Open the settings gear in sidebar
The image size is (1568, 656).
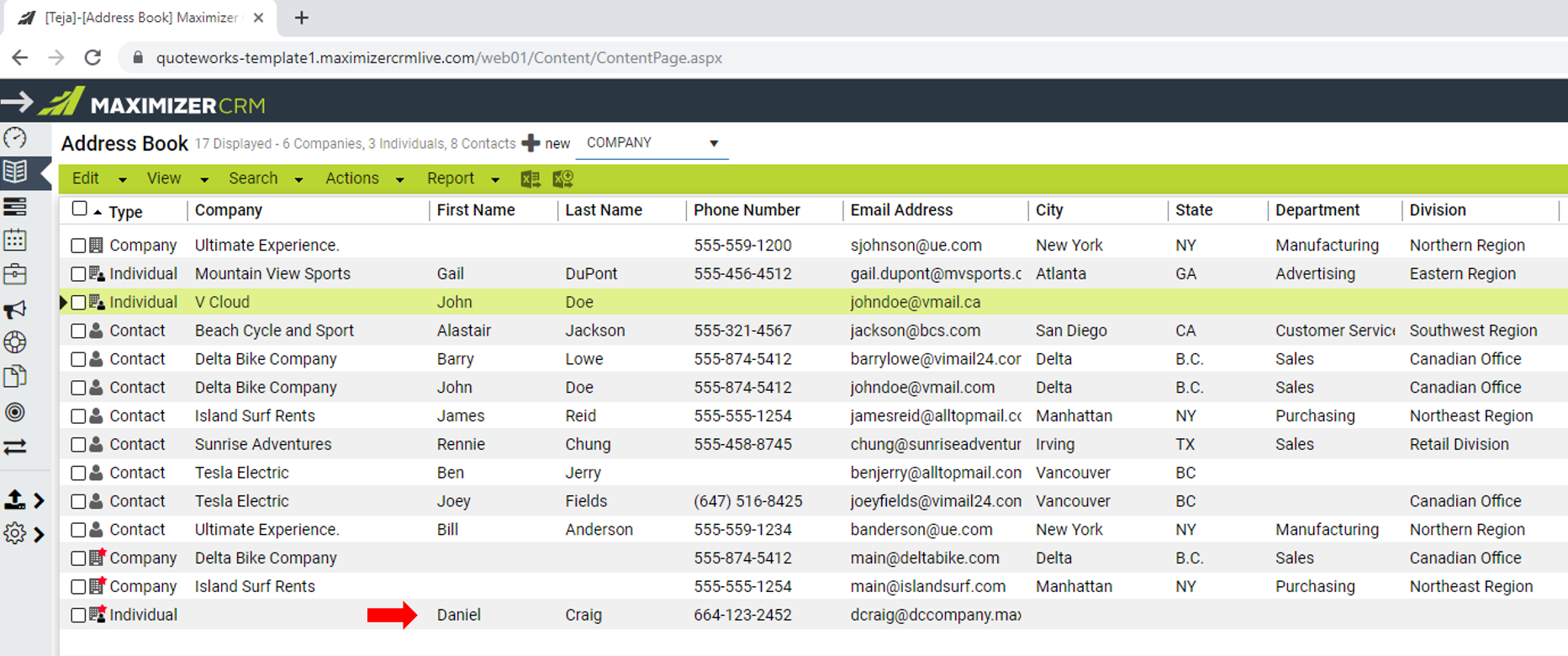point(15,533)
